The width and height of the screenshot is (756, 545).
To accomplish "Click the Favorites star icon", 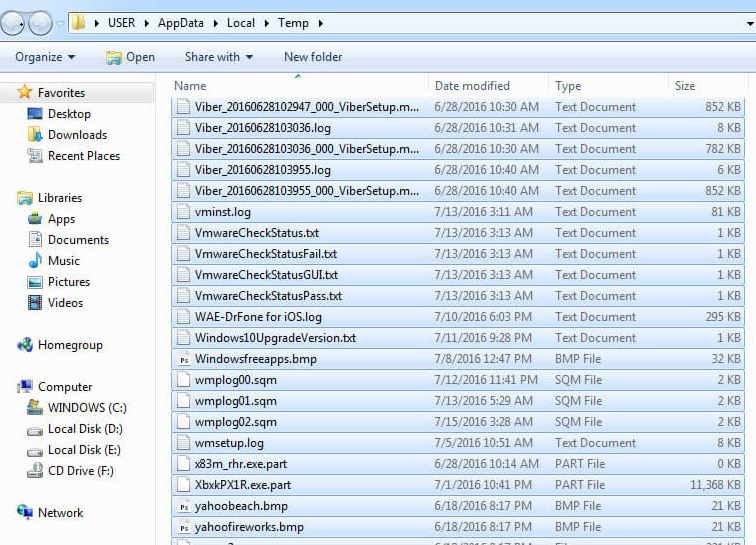I will (25, 93).
